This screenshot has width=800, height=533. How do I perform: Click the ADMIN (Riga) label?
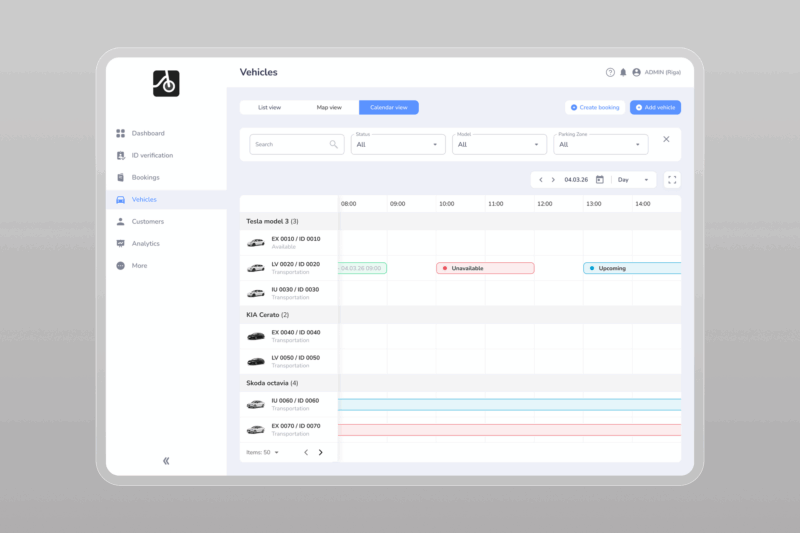(662, 72)
